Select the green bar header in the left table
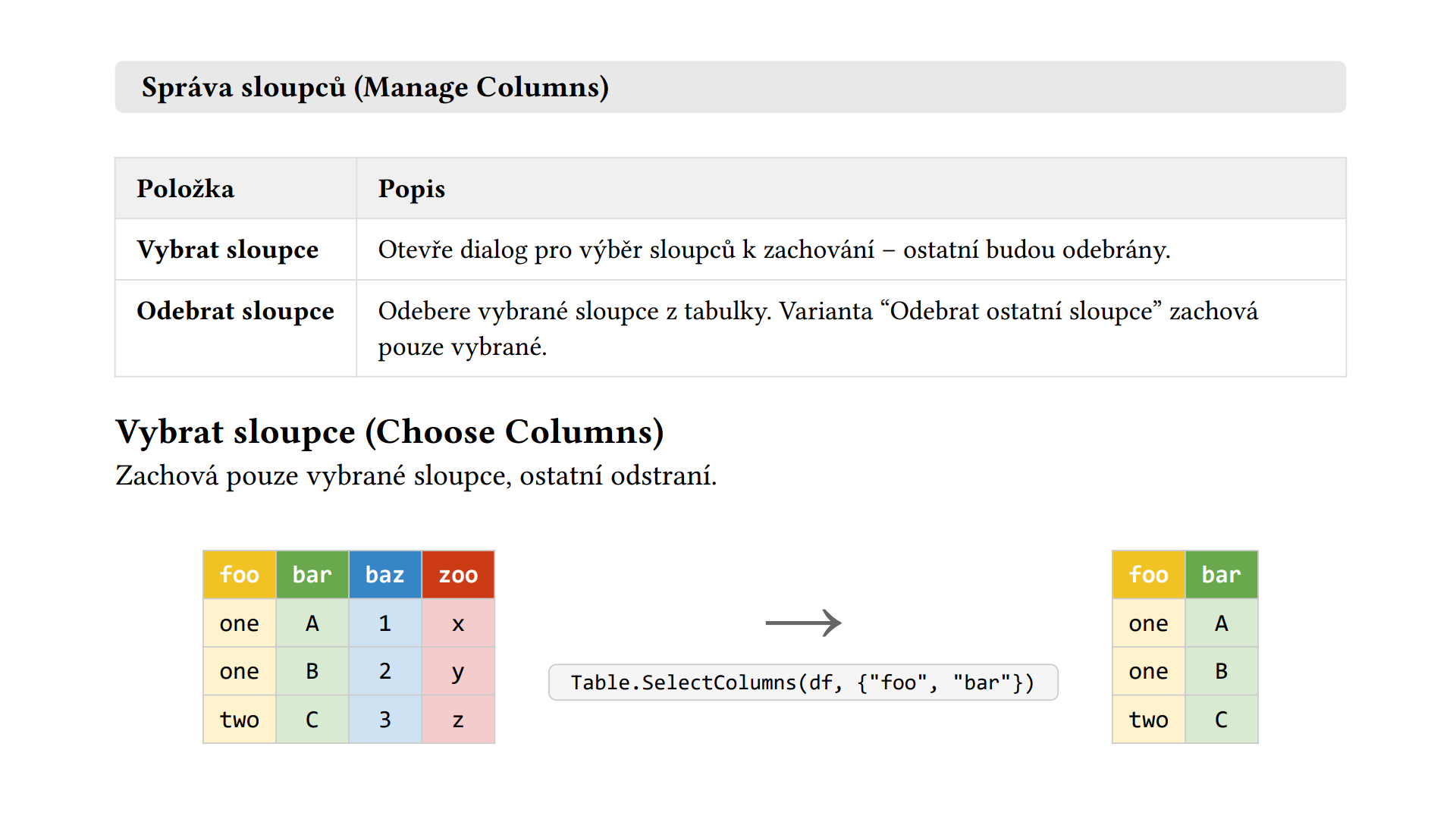 [x=312, y=575]
